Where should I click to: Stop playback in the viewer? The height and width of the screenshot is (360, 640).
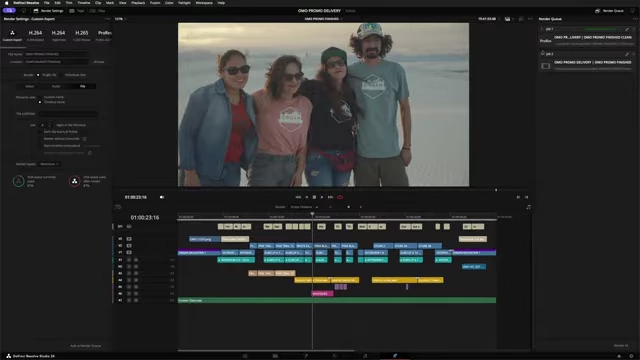(x=314, y=197)
